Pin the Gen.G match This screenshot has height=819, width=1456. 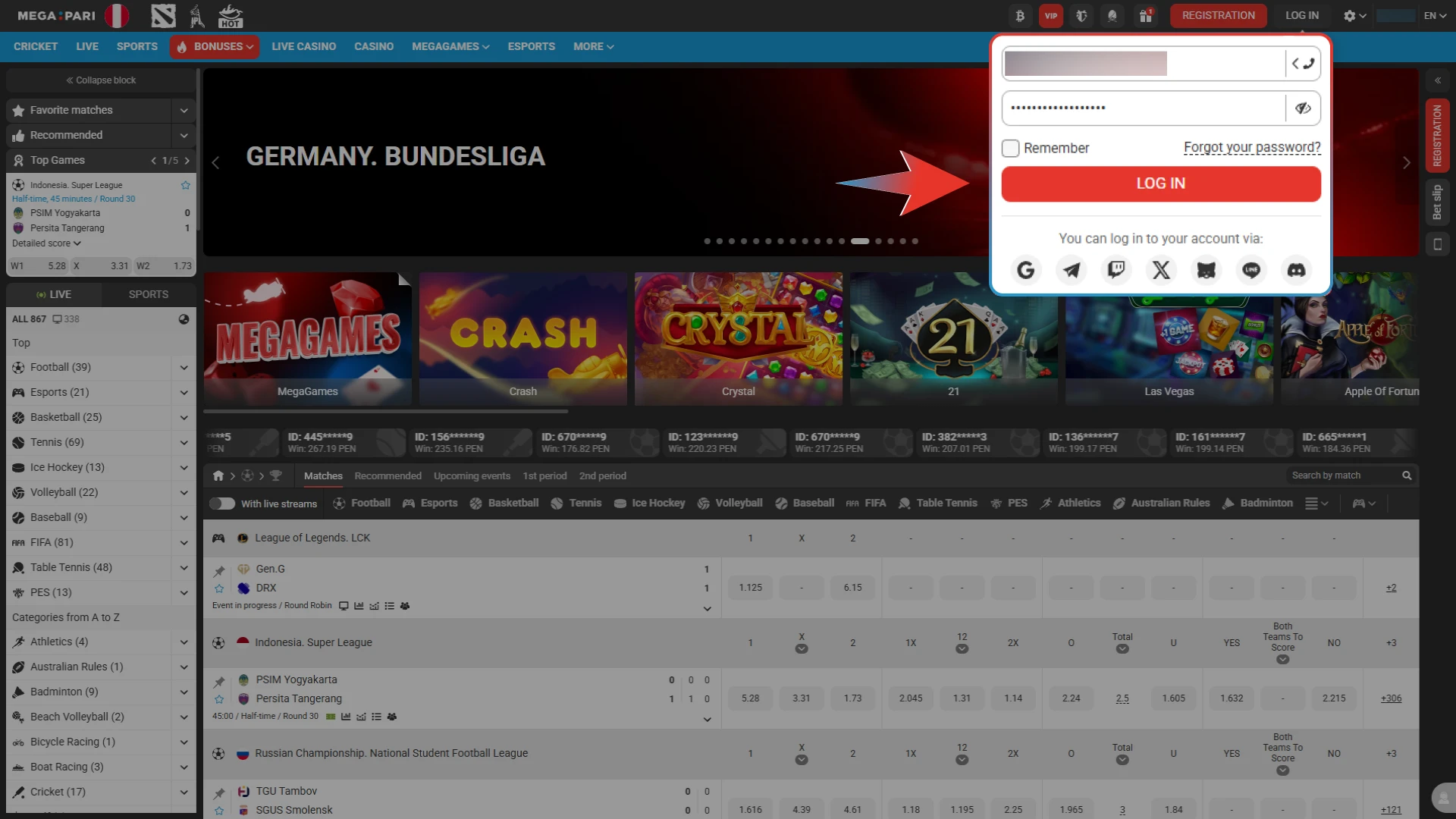click(x=219, y=570)
